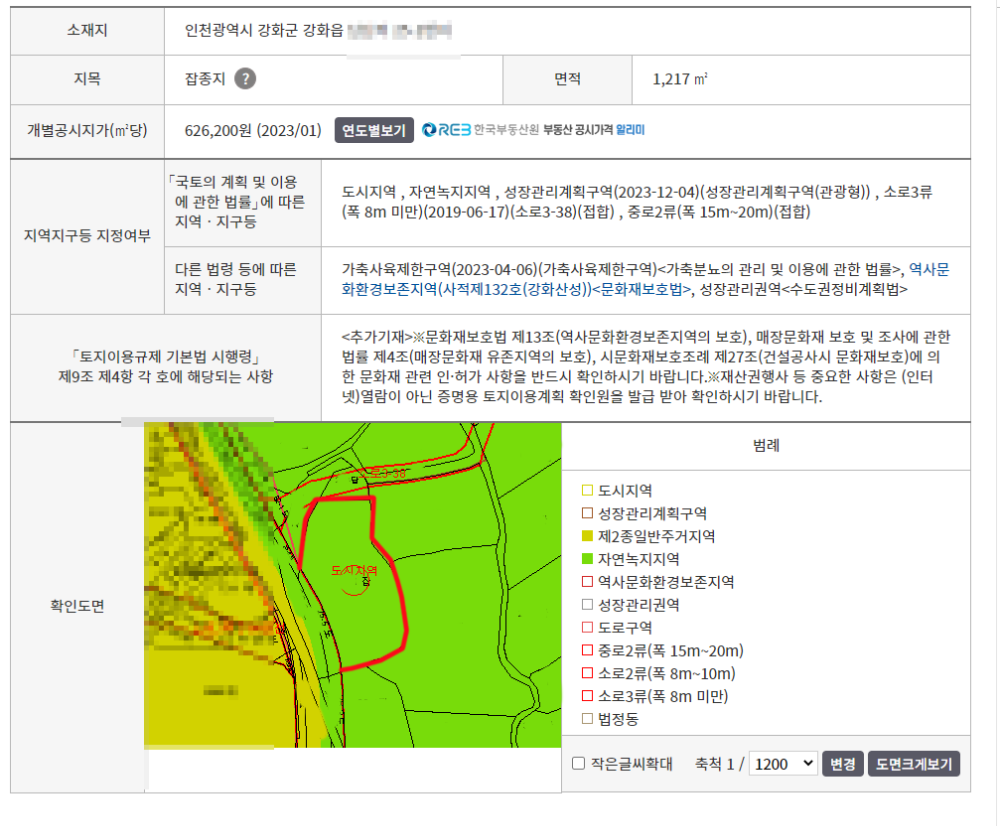Viewport: 1000px width, 826px height.
Task: Click the green 자연녹지지역 legend swatch
Action: click(587, 560)
